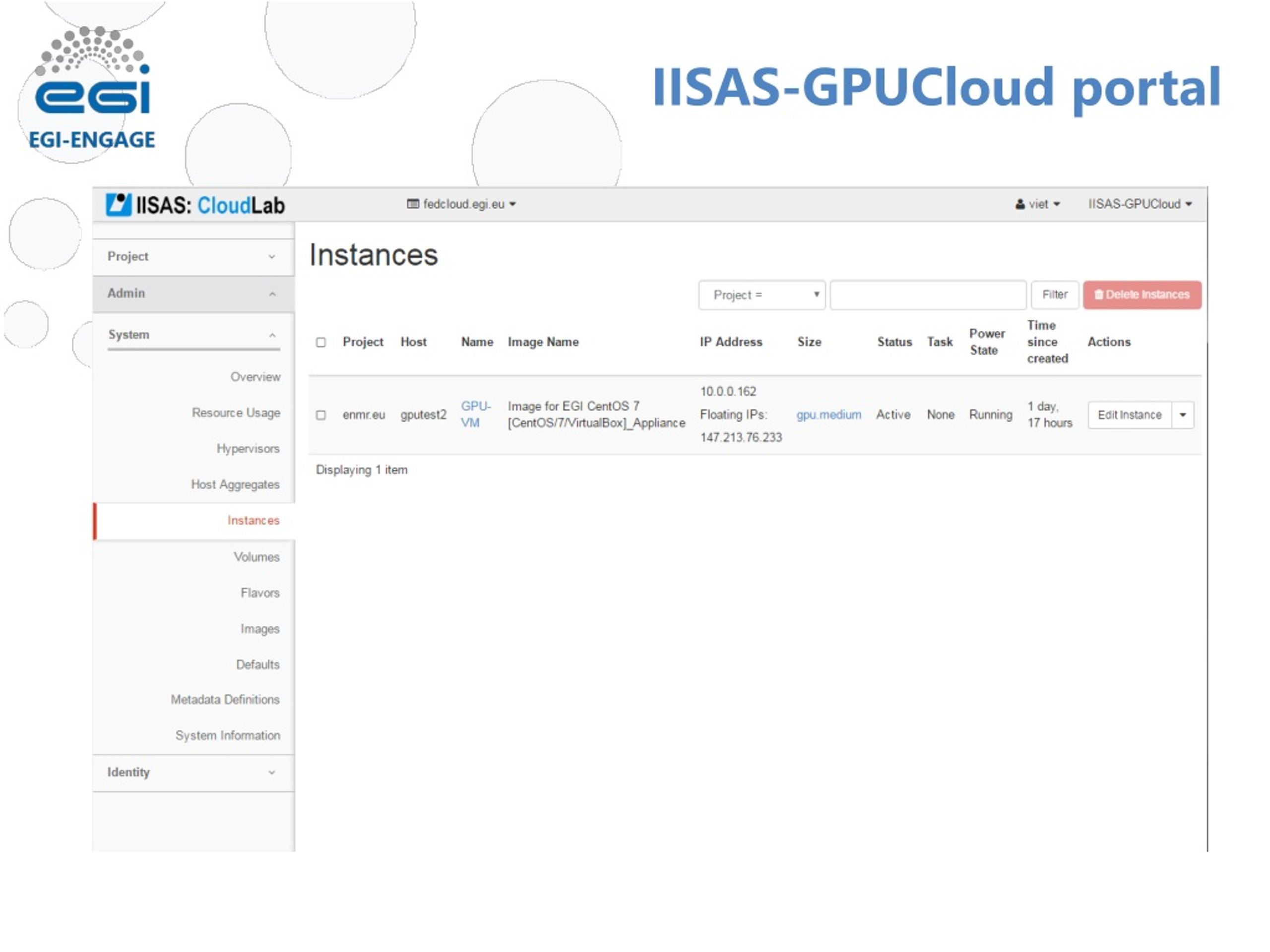This screenshot has height=952, width=1270.
Task: Click the Name column header
Action: tap(477, 342)
